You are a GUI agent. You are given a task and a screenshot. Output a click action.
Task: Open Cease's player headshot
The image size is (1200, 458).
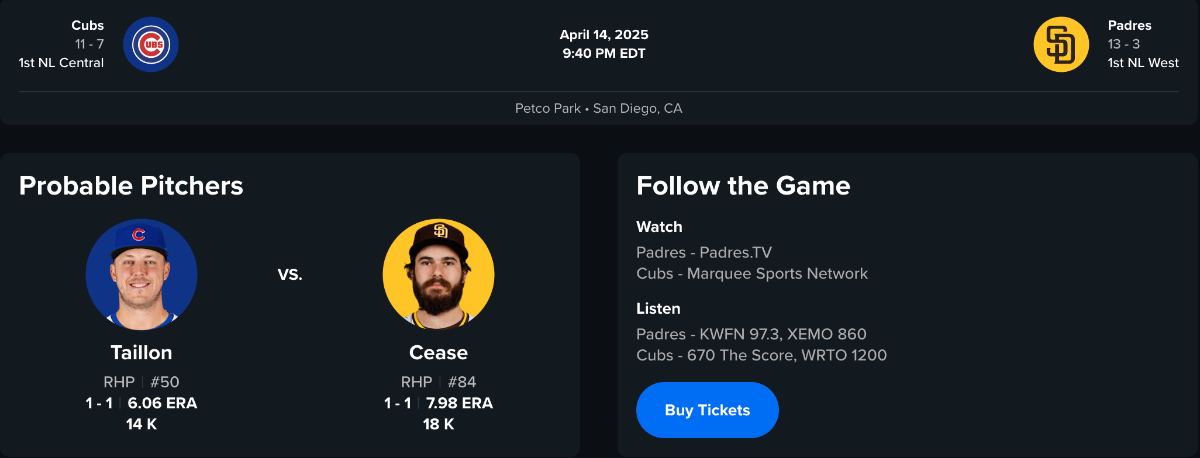pos(438,275)
